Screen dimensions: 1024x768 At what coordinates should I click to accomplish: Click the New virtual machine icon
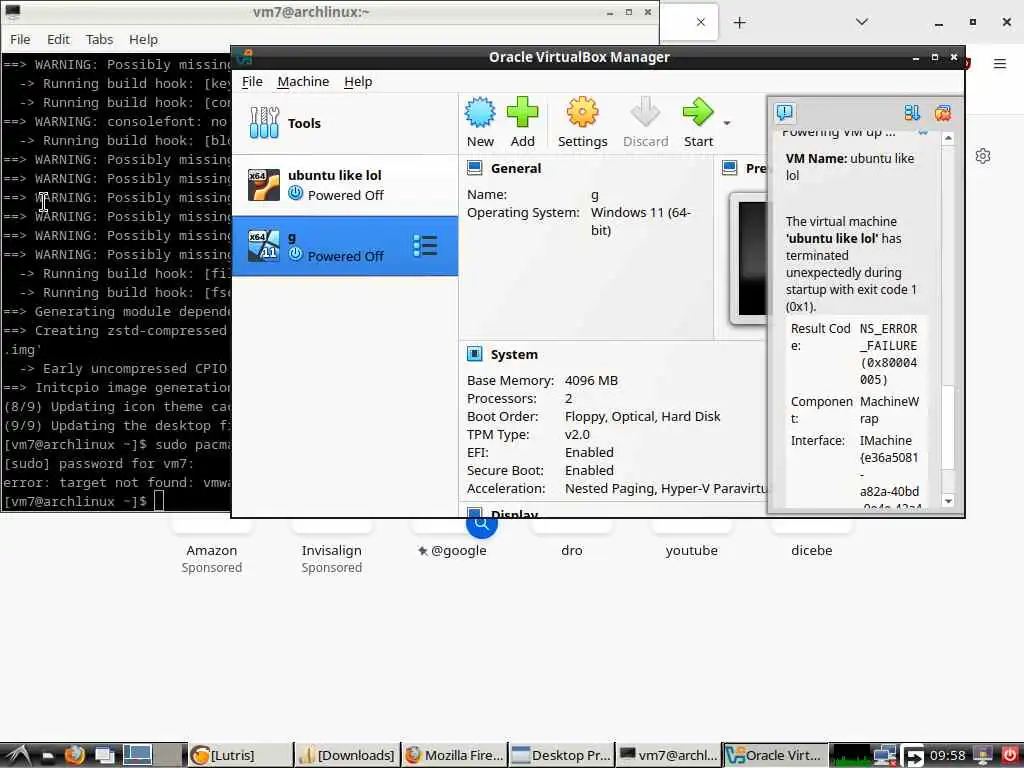(x=480, y=113)
